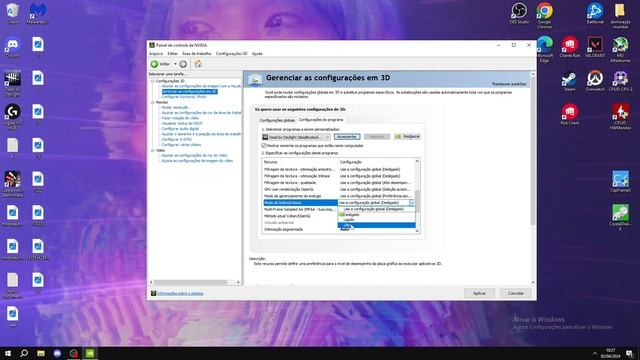This screenshot has width=640, height=360.
Task: Select 'Fazer rotação do vídeo' tree item
Action: click(x=180, y=118)
